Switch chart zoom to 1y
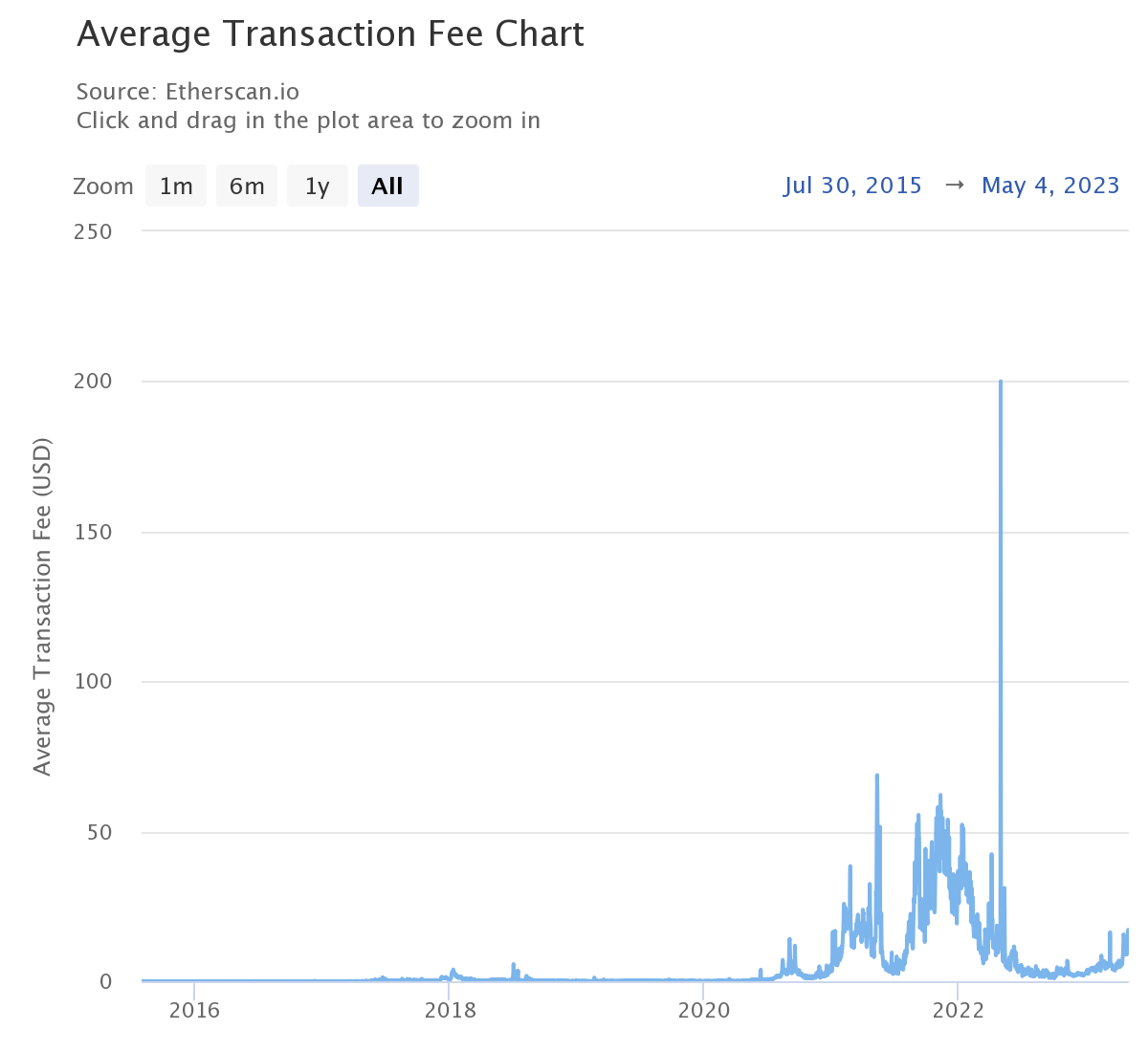This screenshot has width=1148, height=1052. point(318,186)
